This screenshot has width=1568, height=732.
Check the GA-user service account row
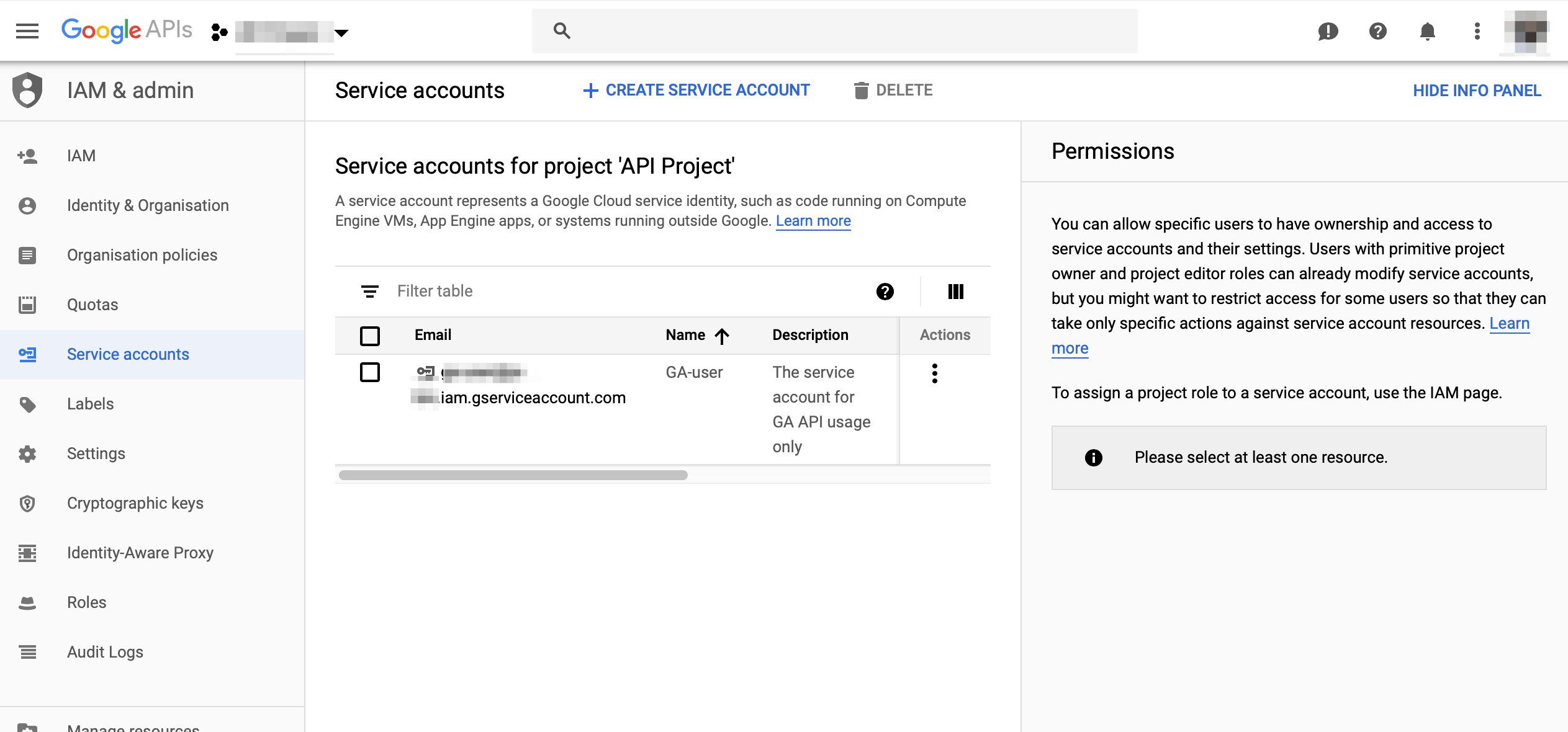(x=371, y=373)
